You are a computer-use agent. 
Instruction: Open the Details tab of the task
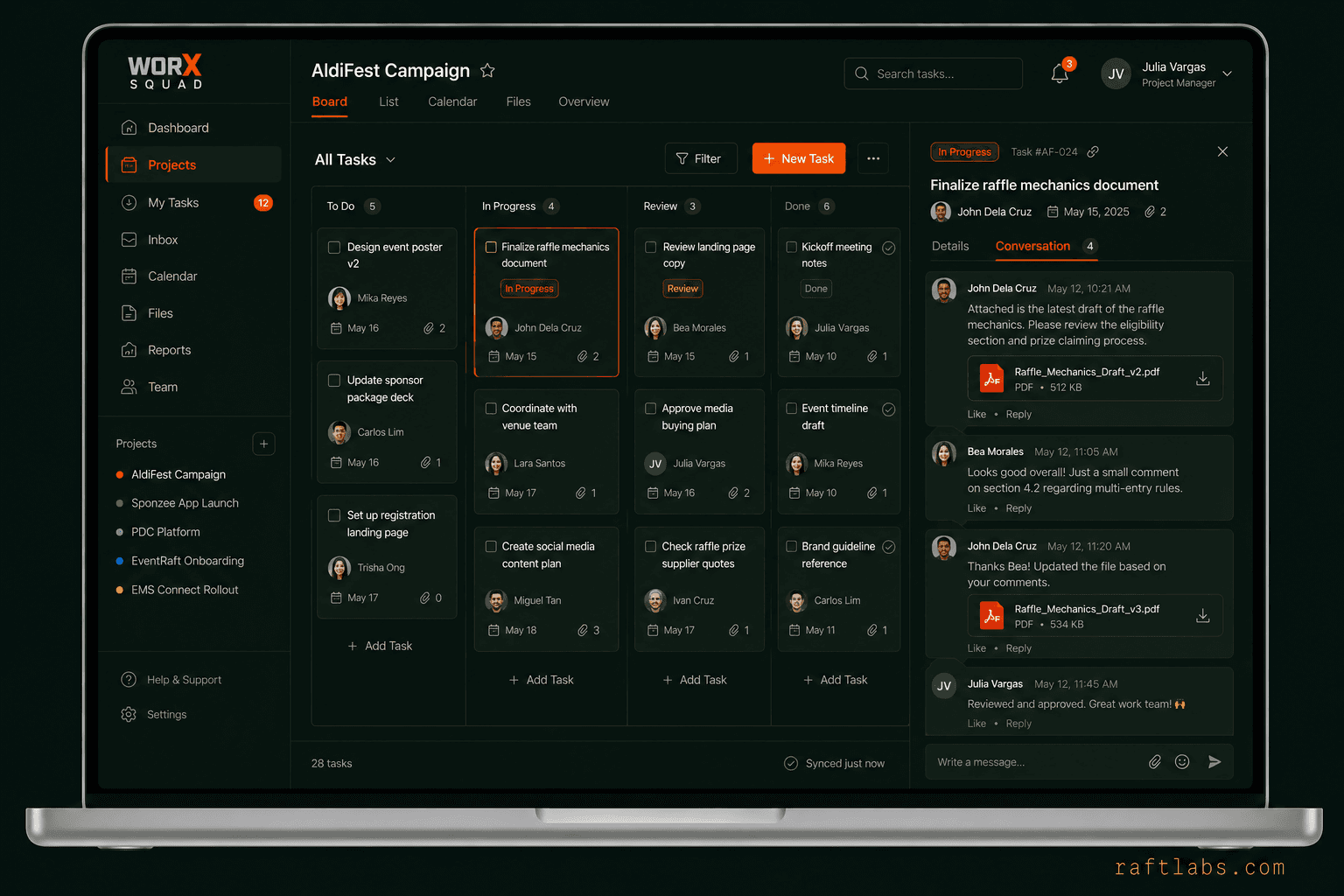(x=950, y=246)
